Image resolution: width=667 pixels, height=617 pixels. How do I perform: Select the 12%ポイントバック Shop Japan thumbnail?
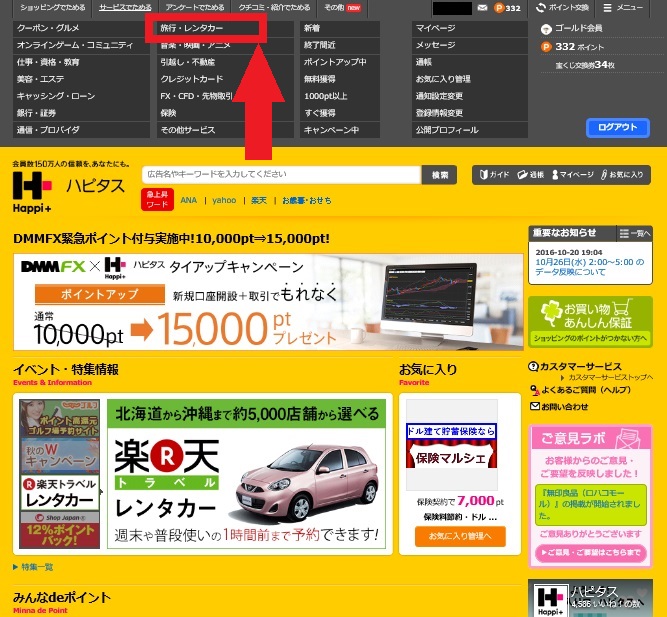60,530
